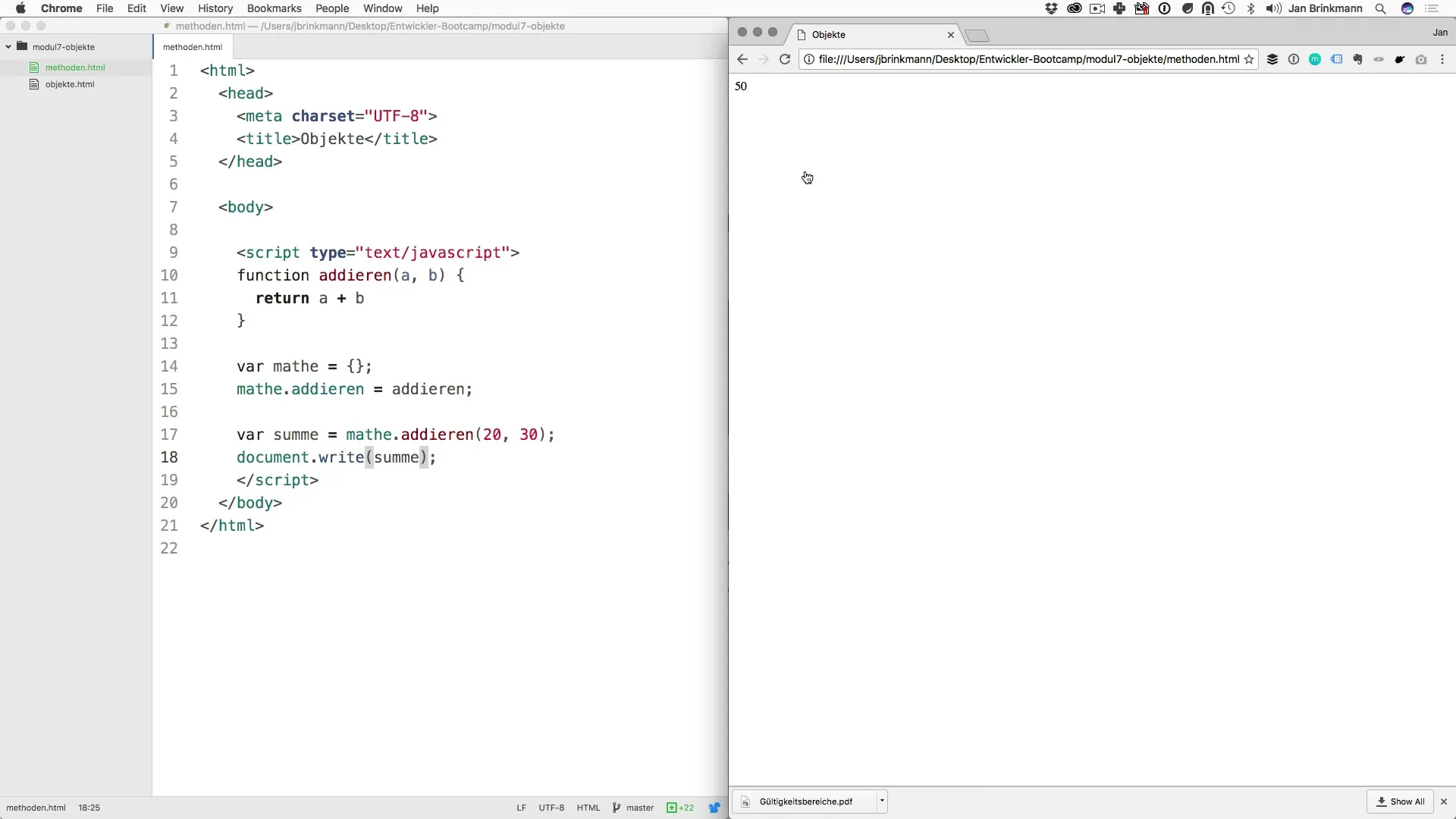Screen dimensions: 1456x819
Task: Open objekte.html in the tree view
Action: pyautogui.click(x=70, y=84)
